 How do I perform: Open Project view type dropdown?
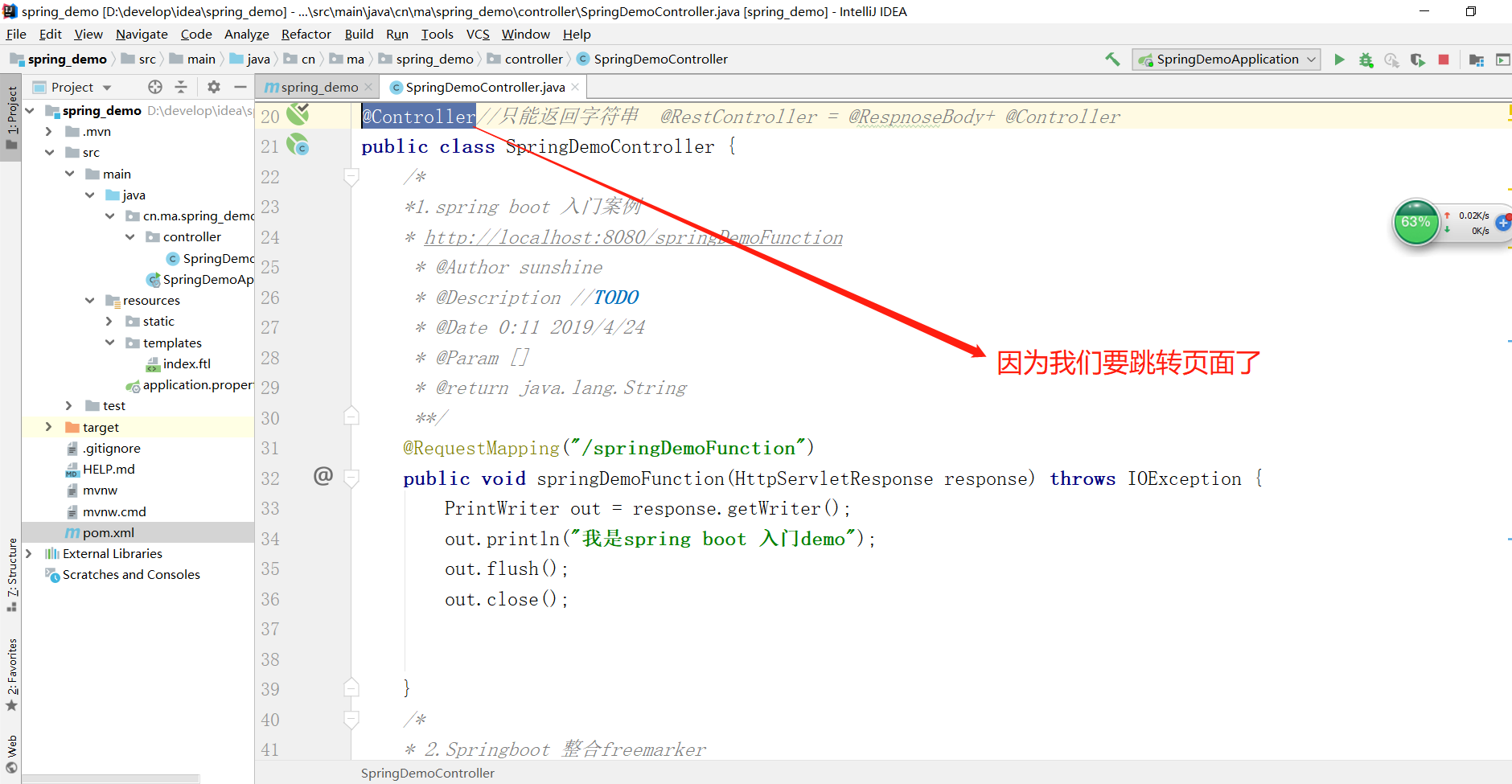pos(107,87)
